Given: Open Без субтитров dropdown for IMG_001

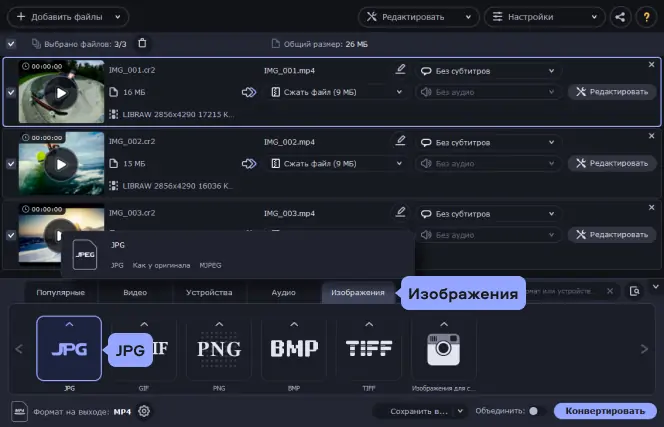Looking at the screenshot, I should 487,71.
